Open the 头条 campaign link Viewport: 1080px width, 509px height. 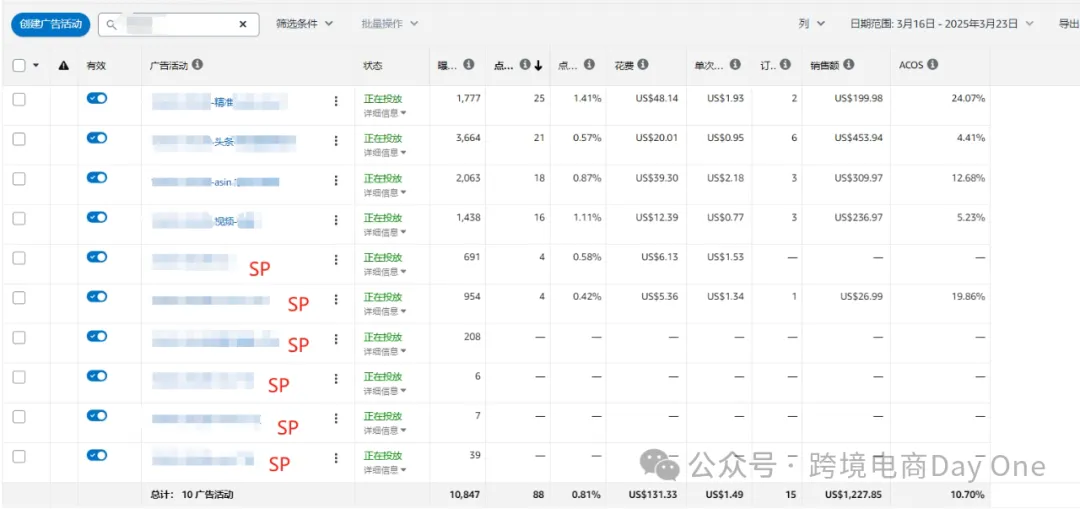224,143
